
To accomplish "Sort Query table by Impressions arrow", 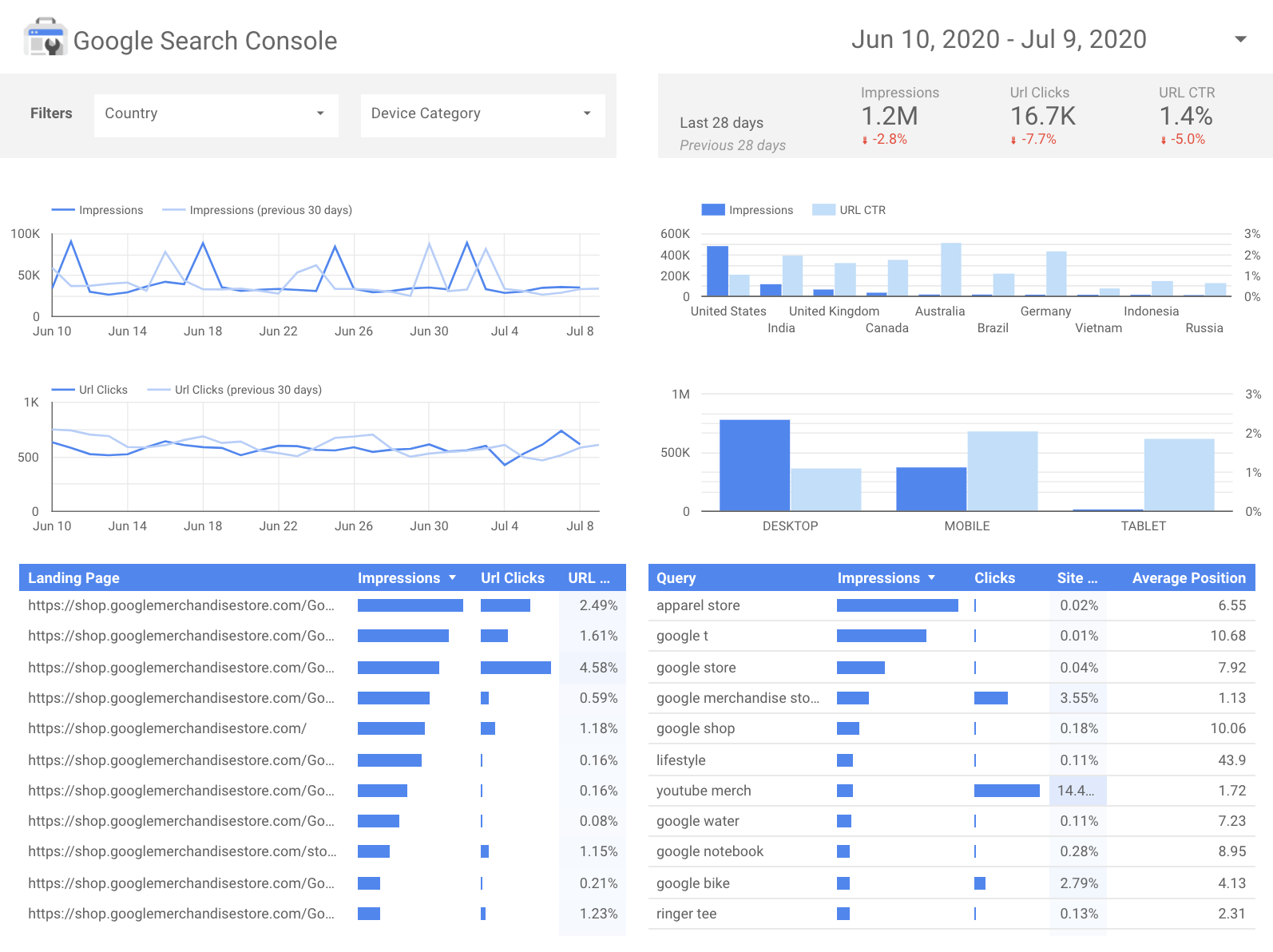I will 931,577.
